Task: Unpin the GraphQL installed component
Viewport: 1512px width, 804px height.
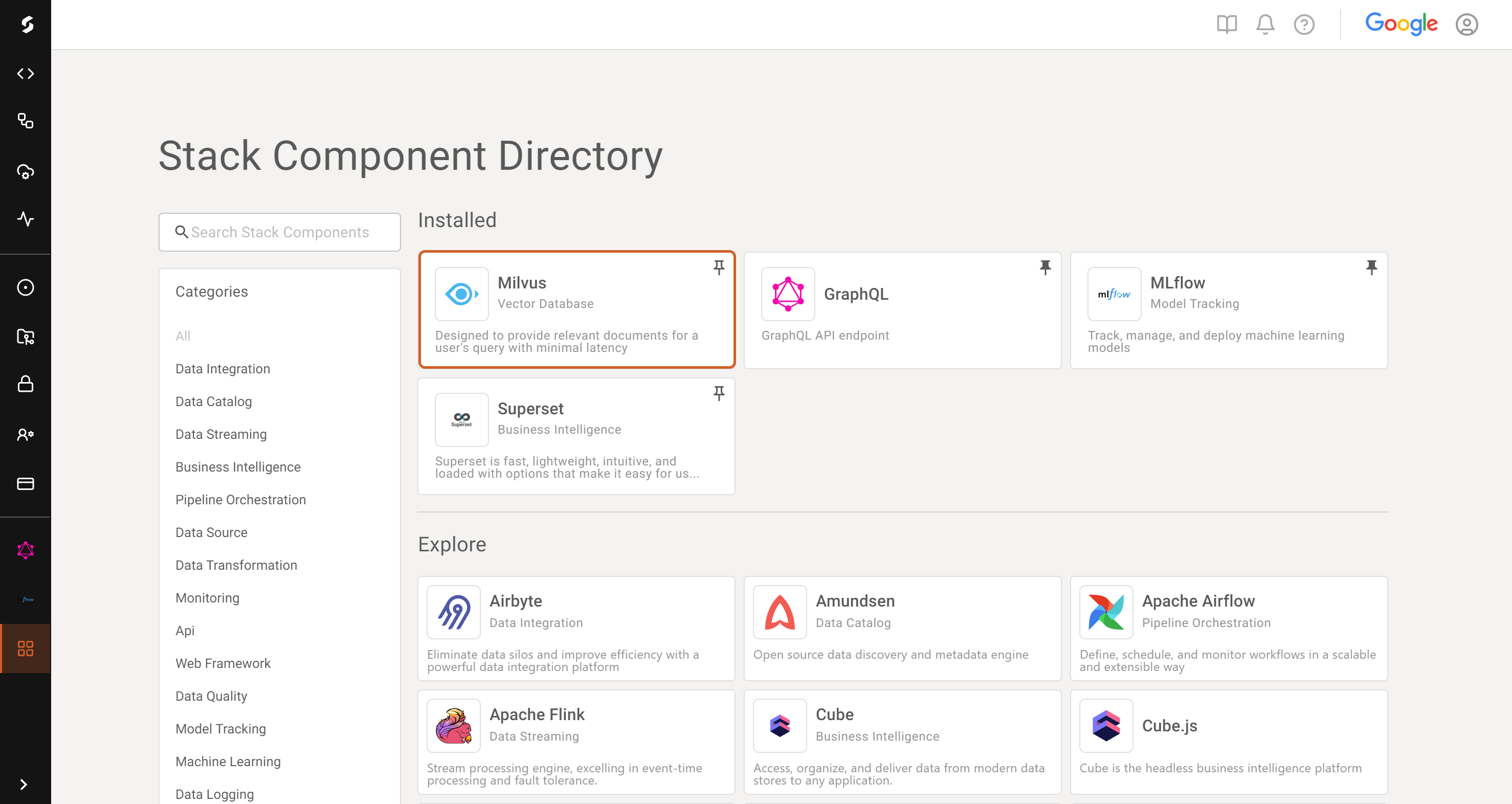Action: [x=1046, y=267]
